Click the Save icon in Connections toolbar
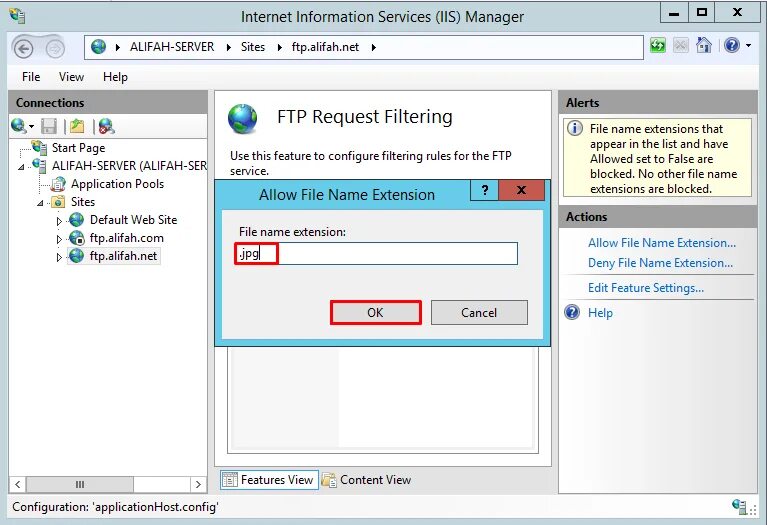The width and height of the screenshot is (767, 525). click(48, 126)
